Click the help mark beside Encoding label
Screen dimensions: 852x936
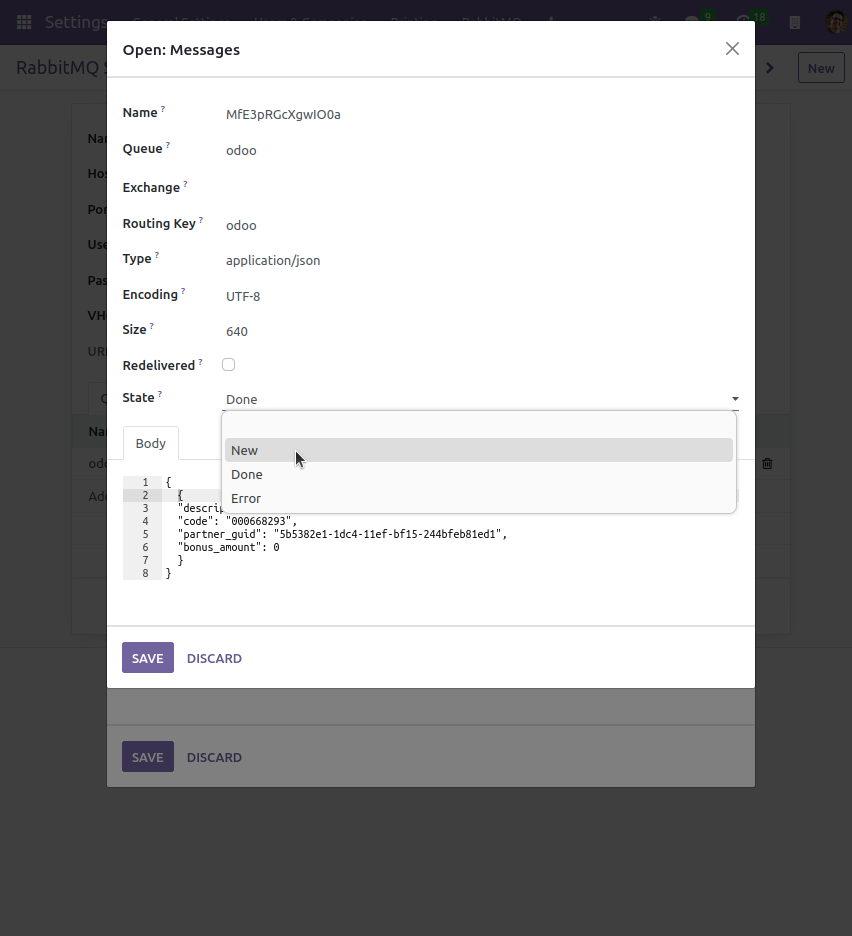[x=183, y=291]
